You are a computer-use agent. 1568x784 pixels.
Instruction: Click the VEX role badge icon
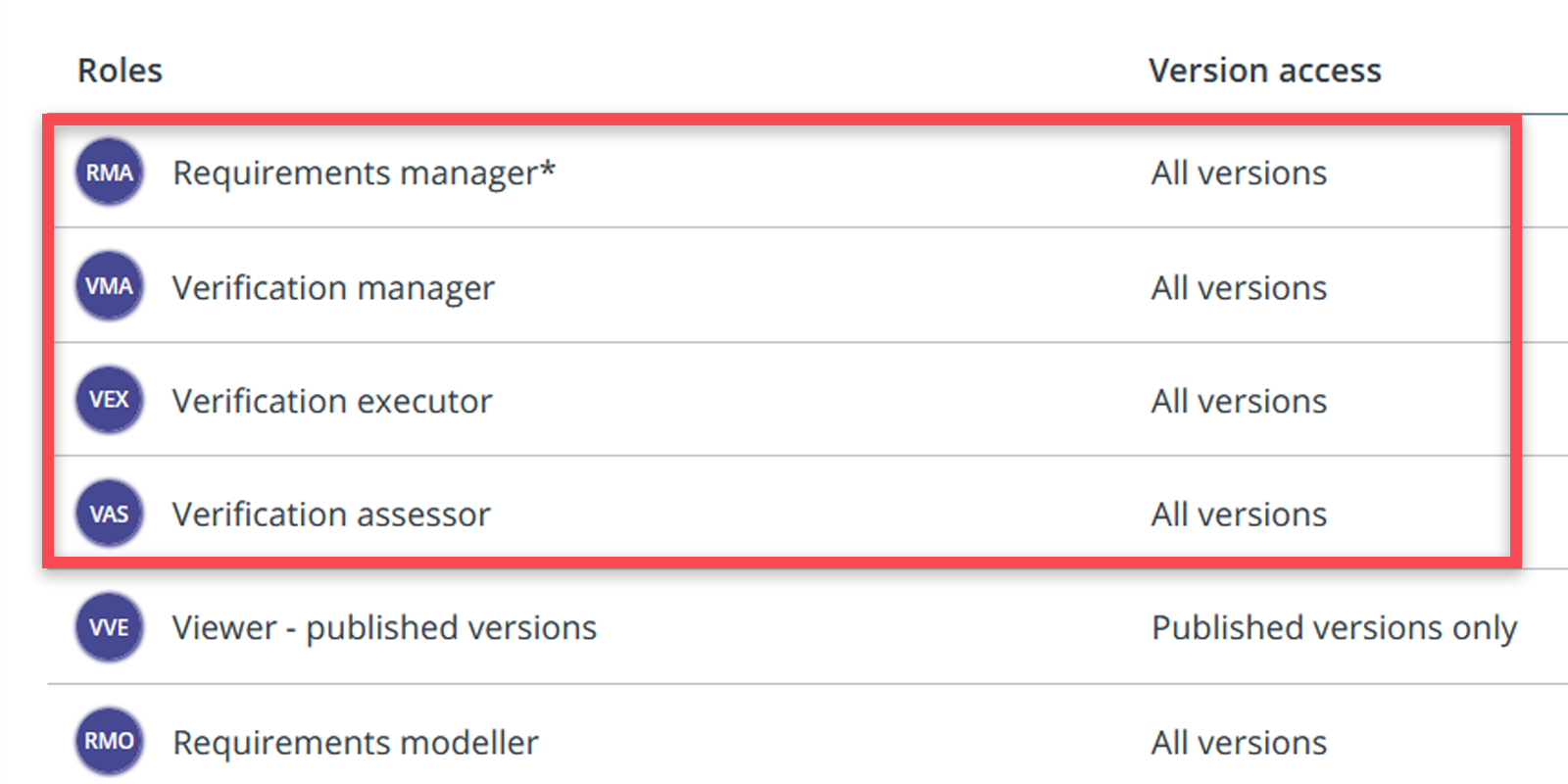coord(109,400)
